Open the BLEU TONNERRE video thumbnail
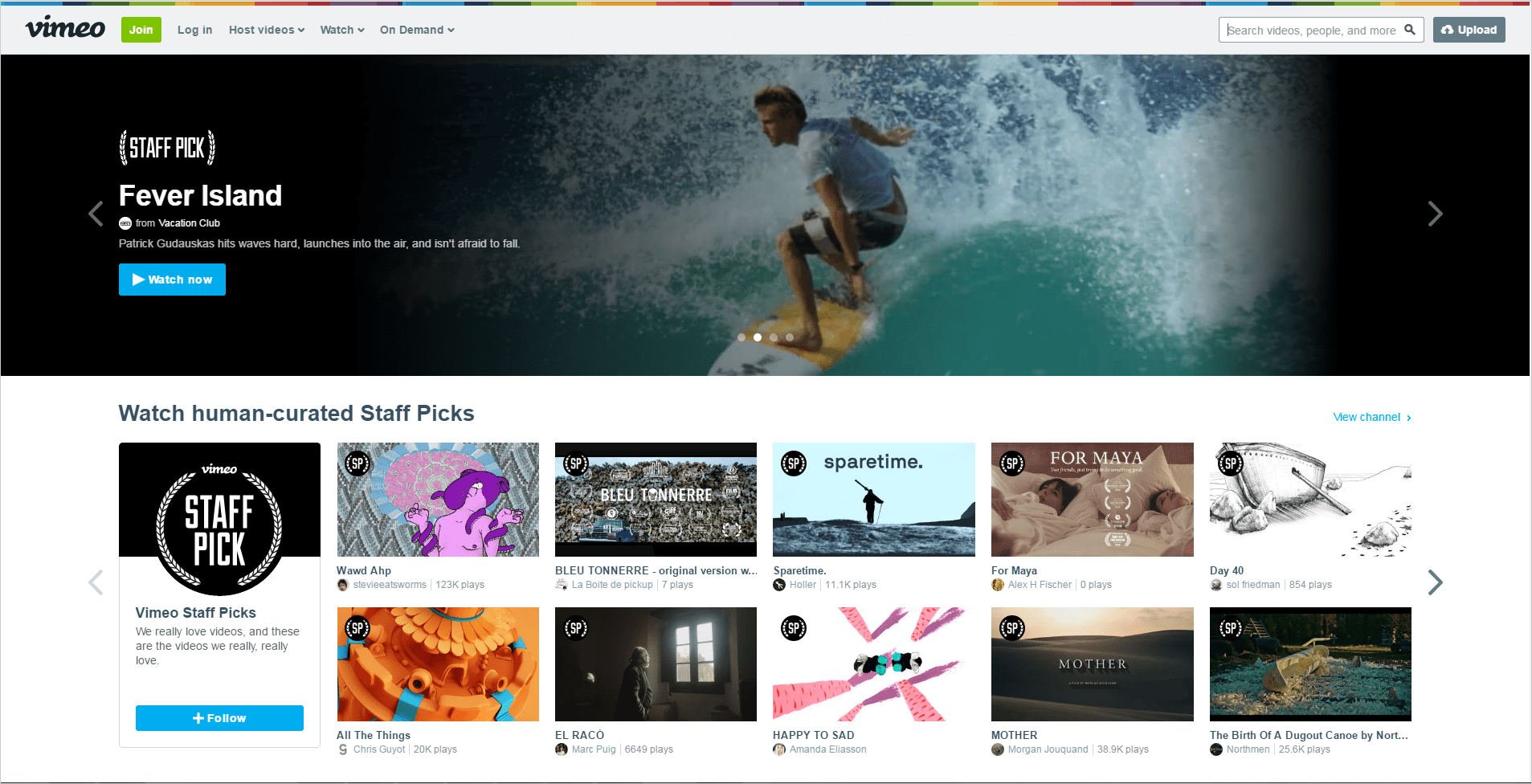Screen dimensions: 1532x784 [x=656, y=500]
